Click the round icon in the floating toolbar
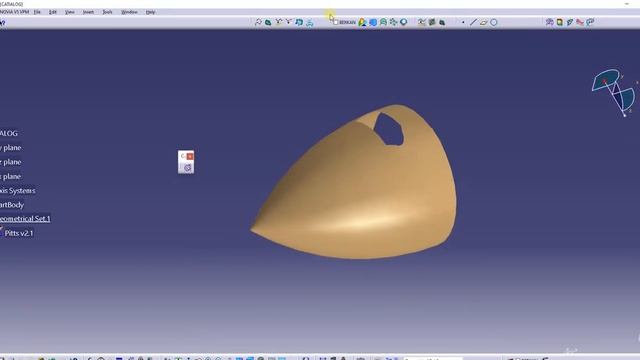 (x=187, y=168)
